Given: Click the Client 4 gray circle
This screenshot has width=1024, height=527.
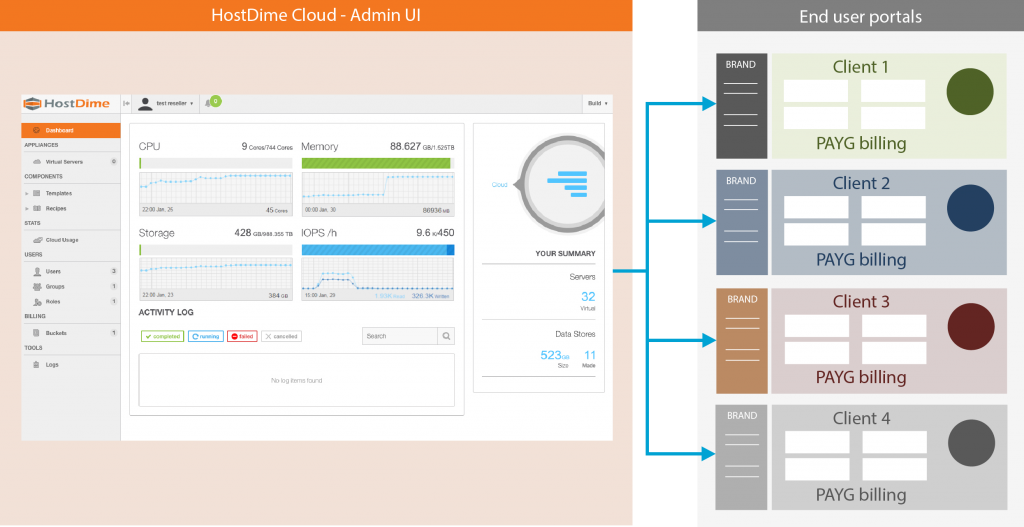Looking at the screenshot, I should pos(972,443).
